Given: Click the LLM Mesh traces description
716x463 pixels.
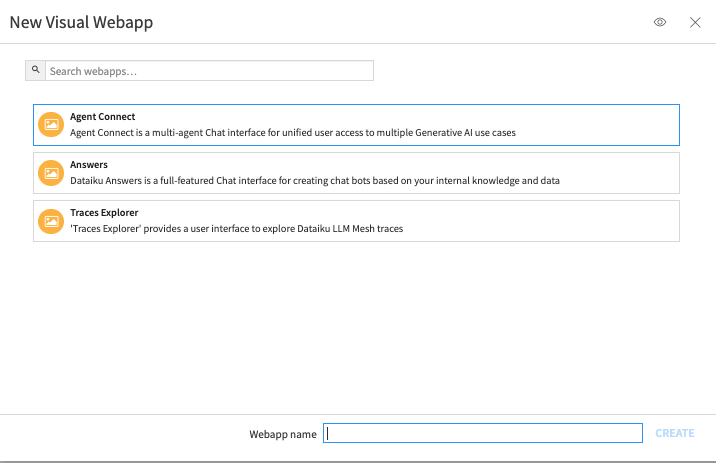Looking at the screenshot, I should click(x=237, y=228).
